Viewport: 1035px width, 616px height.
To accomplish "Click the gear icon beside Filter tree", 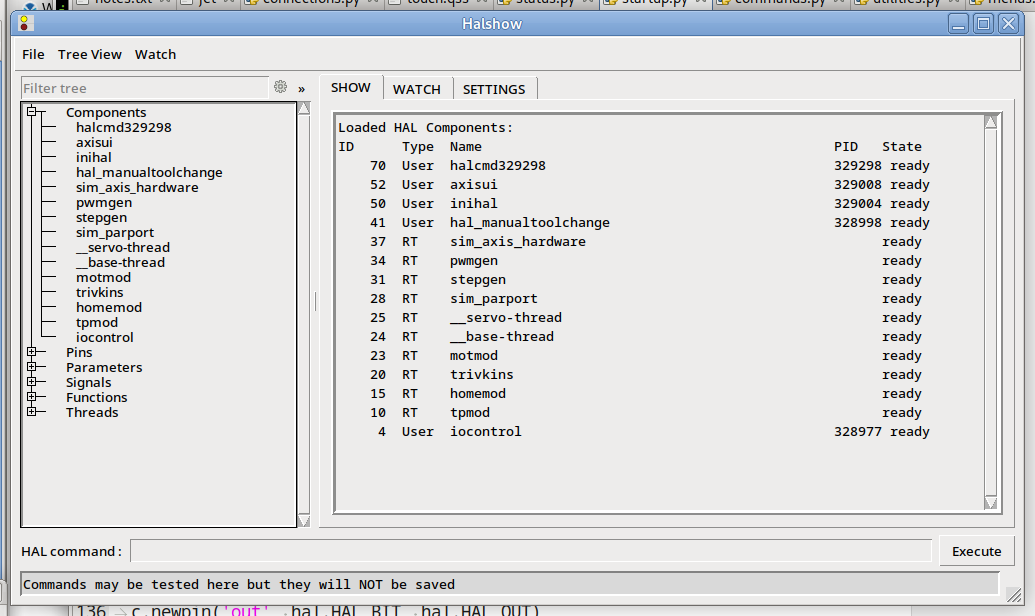I will pos(281,86).
